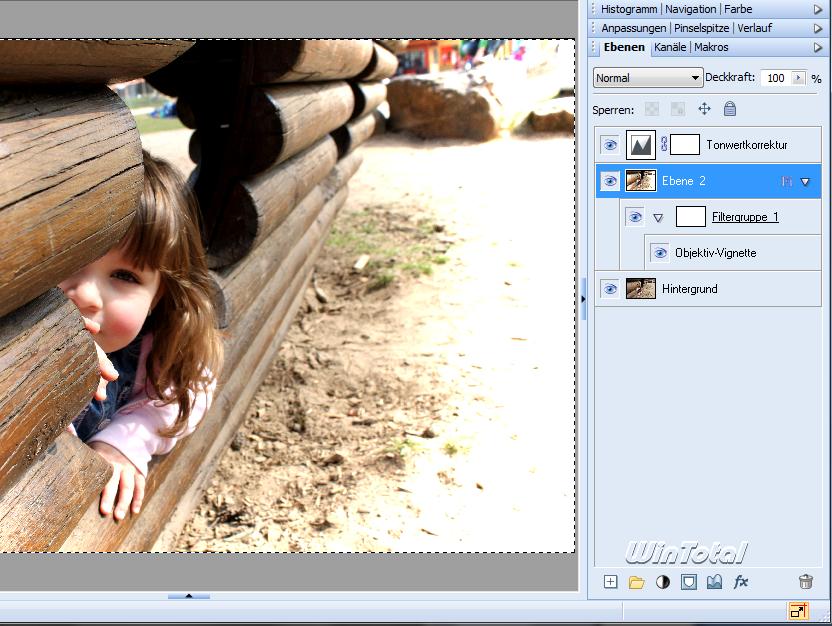
Task: Collapse the Ebene 2 layer arrow
Action: (805, 181)
